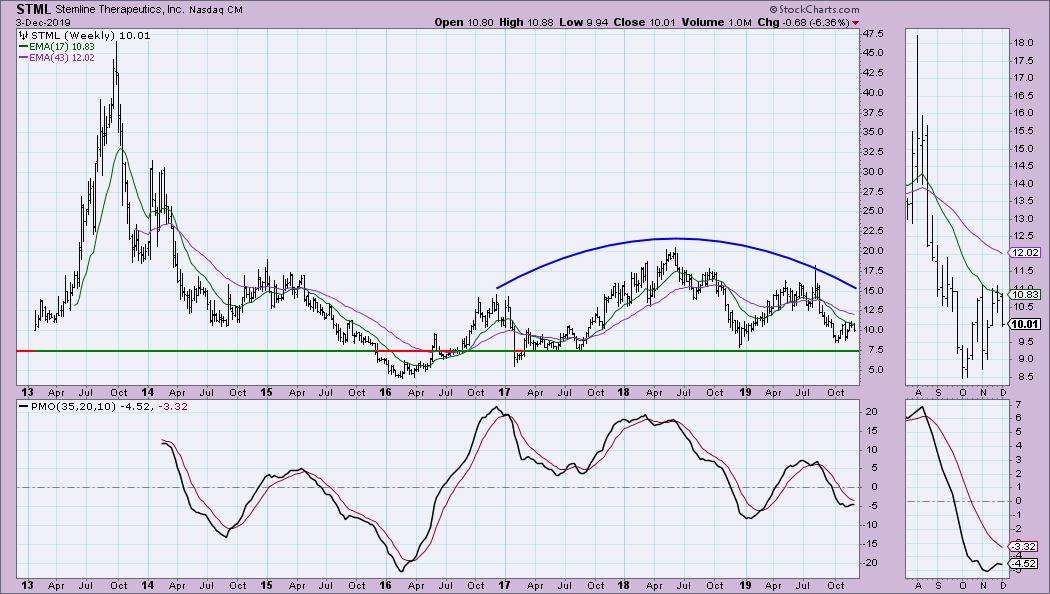Click the purple 12.02 EMA value tag
This screenshot has height=594, width=1050.
[1027, 252]
